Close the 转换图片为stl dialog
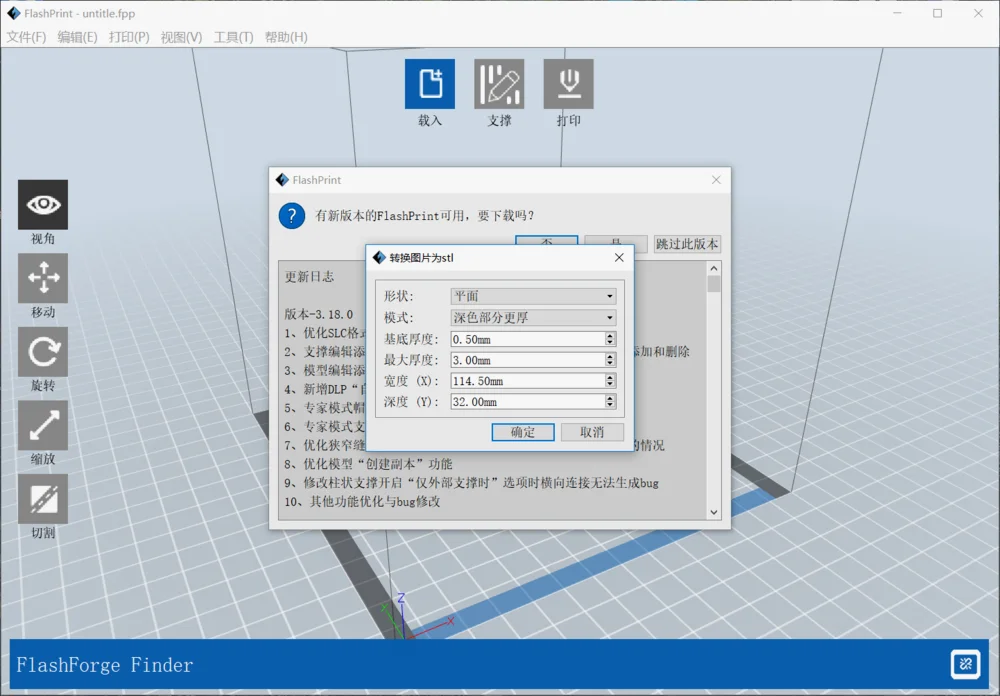The width and height of the screenshot is (1000, 696). point(619,258)
